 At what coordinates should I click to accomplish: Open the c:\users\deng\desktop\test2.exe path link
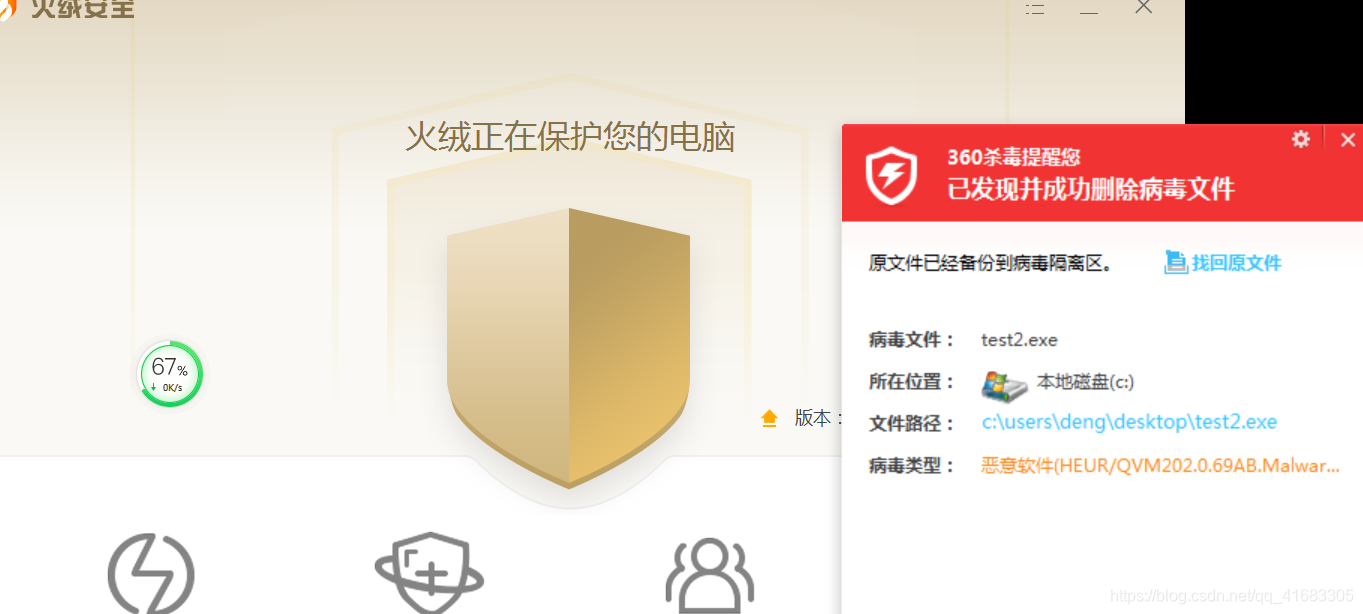click(1129, 422)
